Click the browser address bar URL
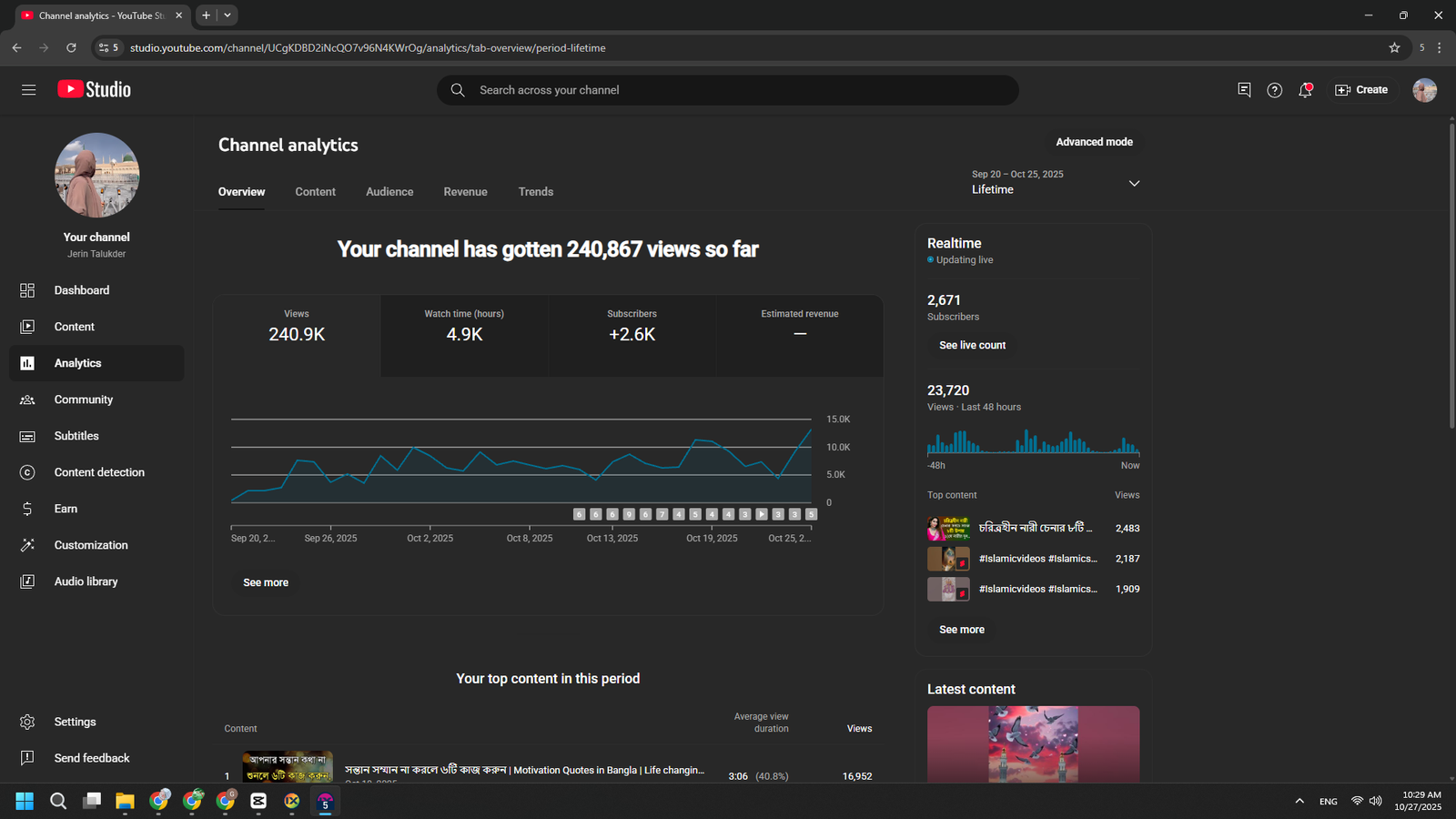 pyautogui.click(x=368, y=47)
